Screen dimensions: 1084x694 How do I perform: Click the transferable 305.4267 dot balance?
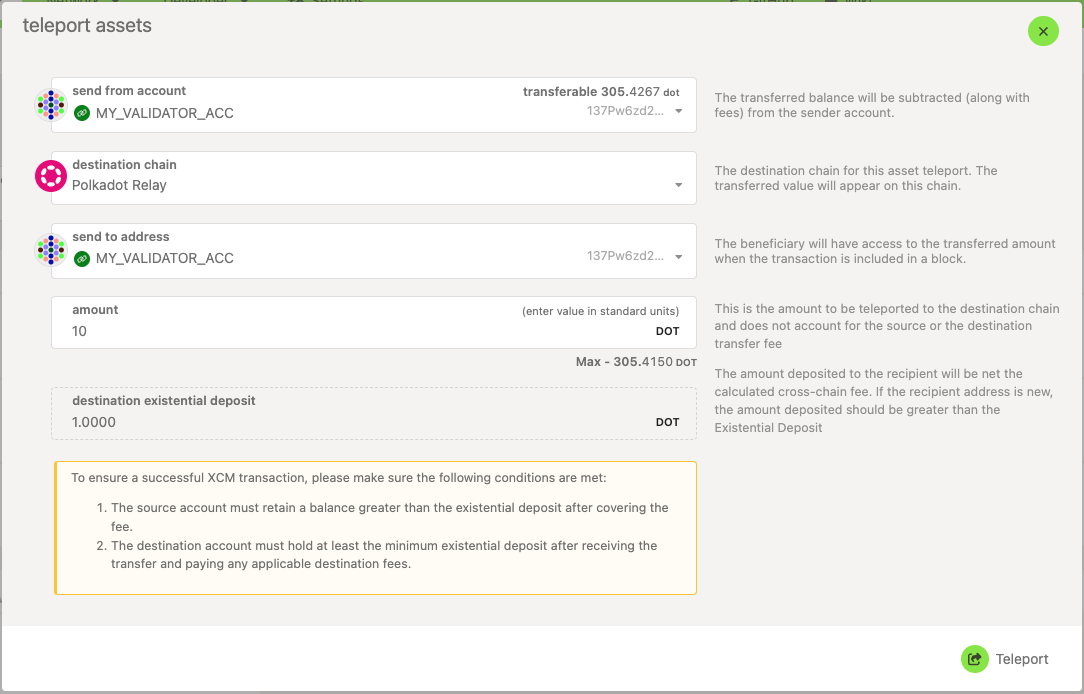601,92
